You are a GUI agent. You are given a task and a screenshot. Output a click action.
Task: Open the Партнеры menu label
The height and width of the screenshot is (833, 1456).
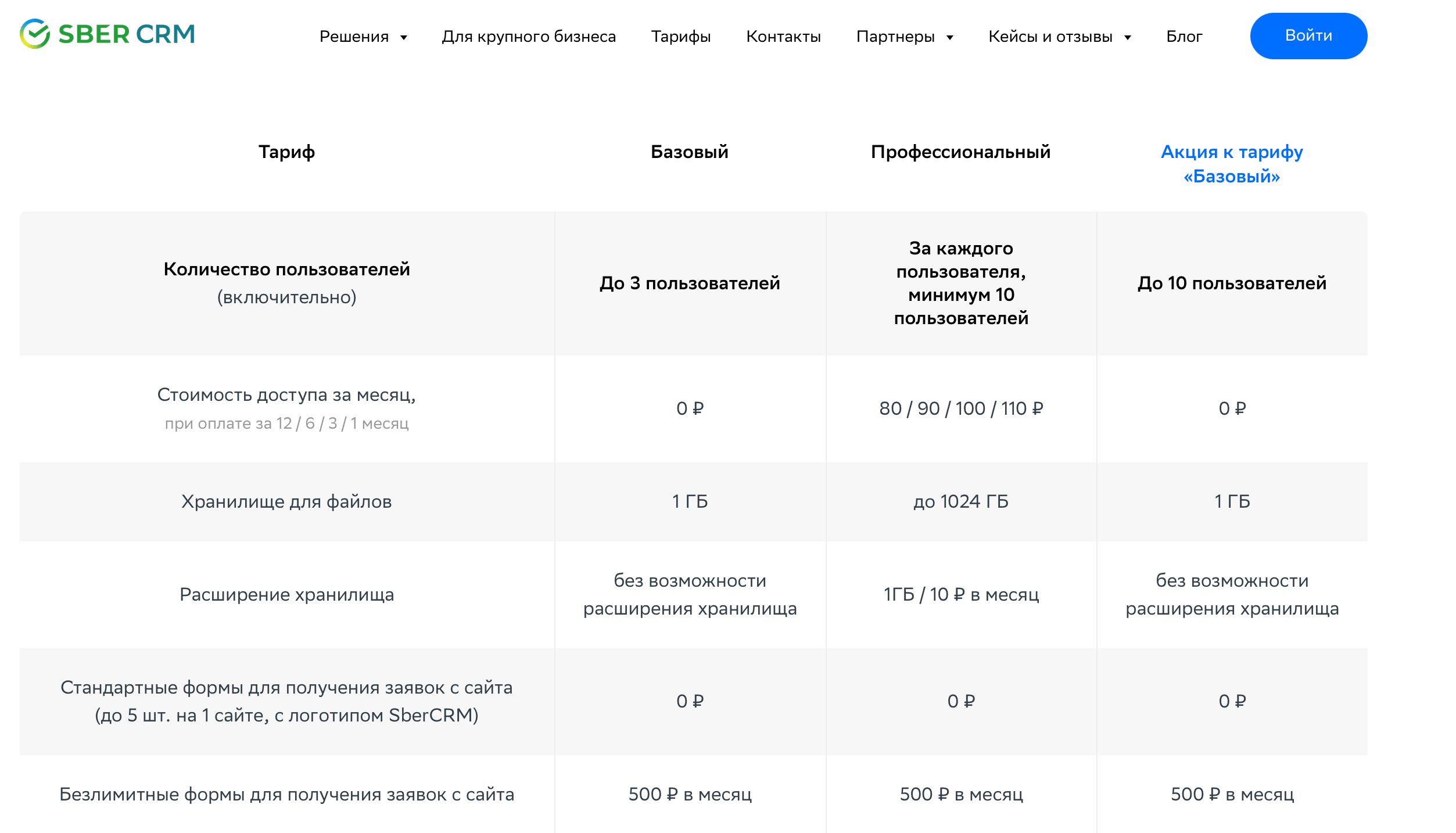[895, 37]
